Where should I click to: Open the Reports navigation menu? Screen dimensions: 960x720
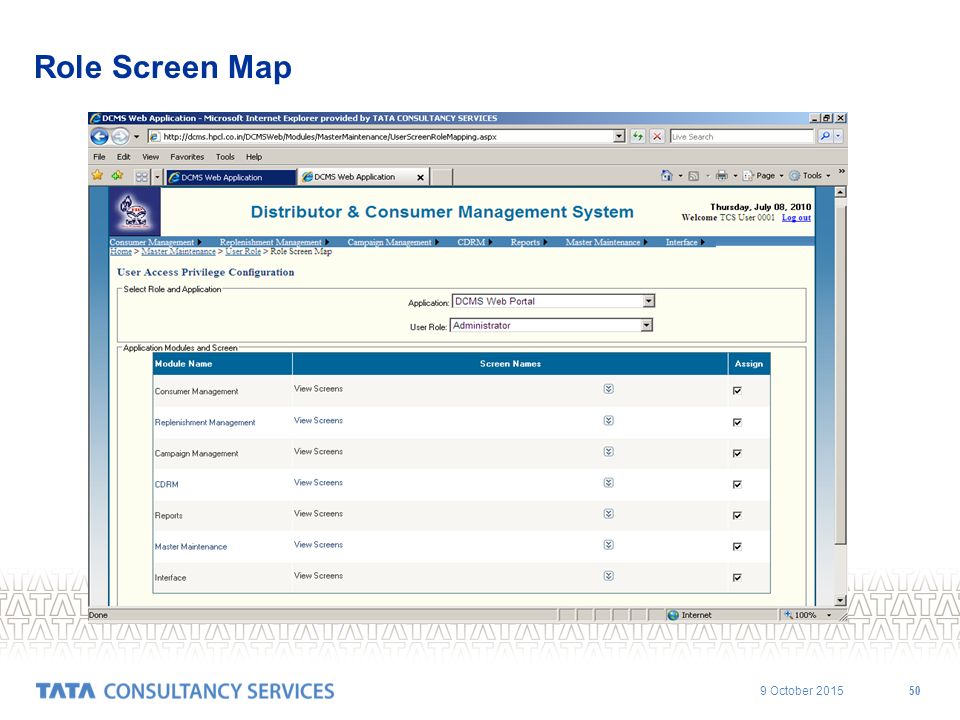click(x=529, y=242)
